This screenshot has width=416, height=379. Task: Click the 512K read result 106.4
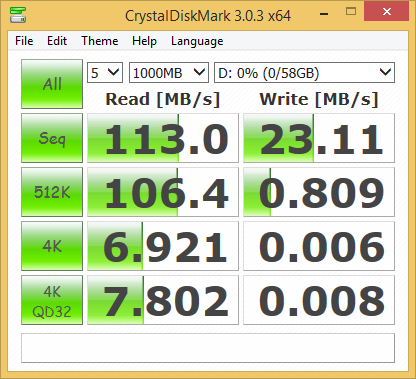[x=163, y=192]
